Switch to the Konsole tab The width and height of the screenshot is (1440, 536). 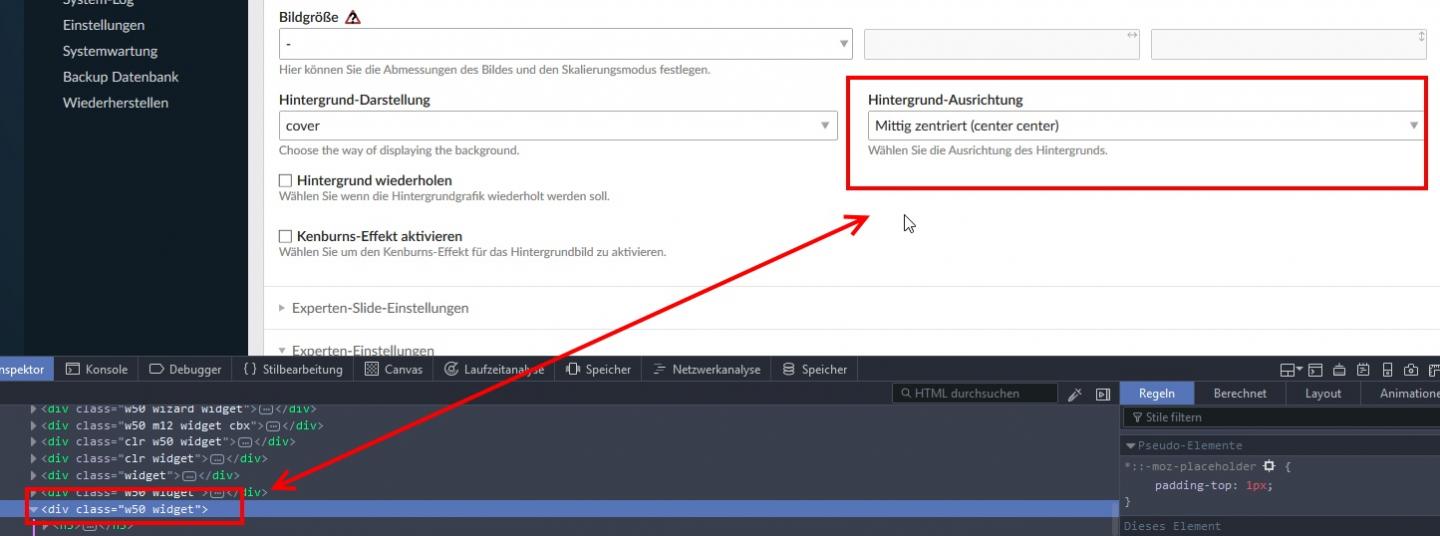[x=97, y=369]
